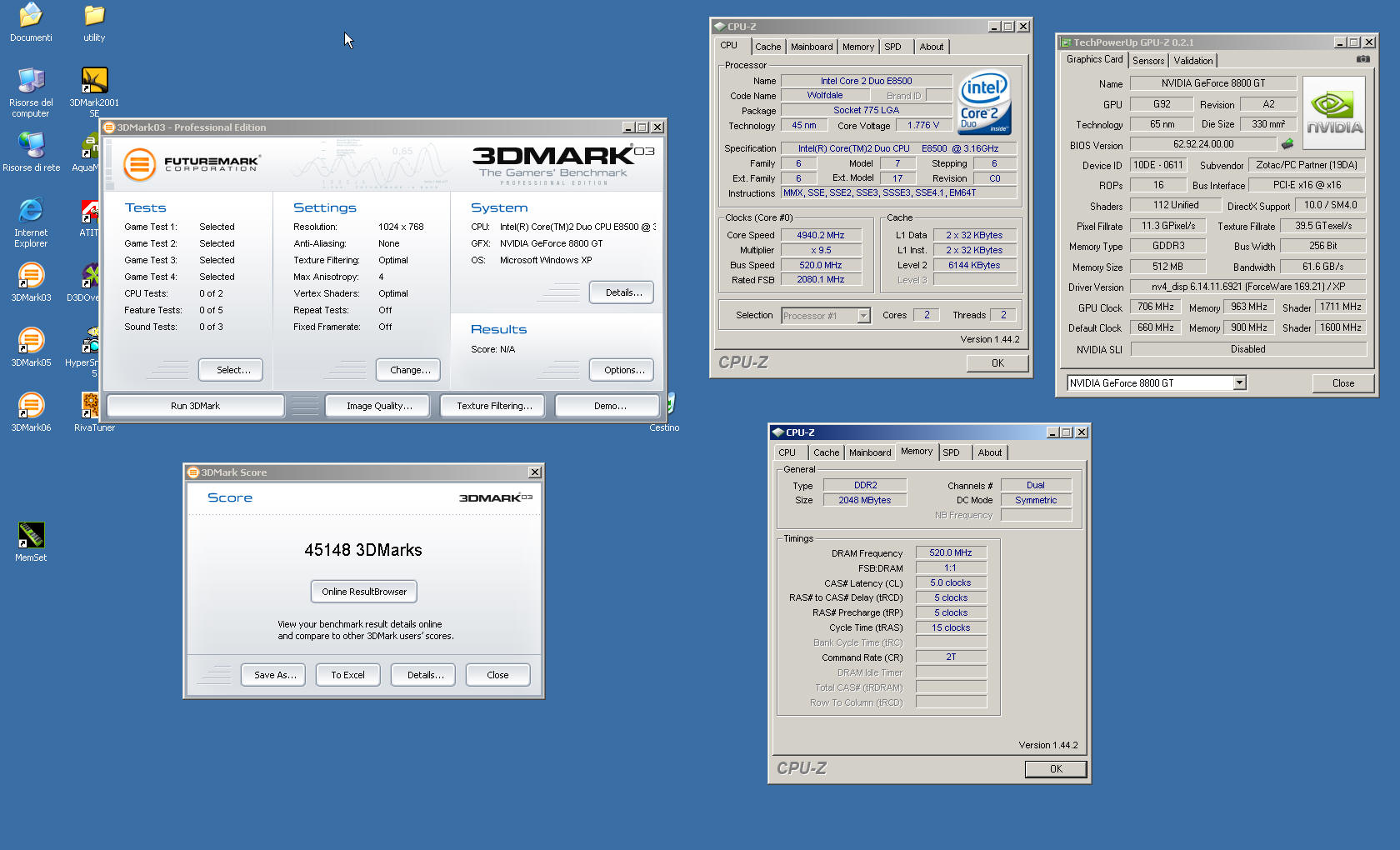The width and height of the screenshot is (1400, 850).
Task: Open the Processor #1 selection dropdown
Action: point(863,316)
